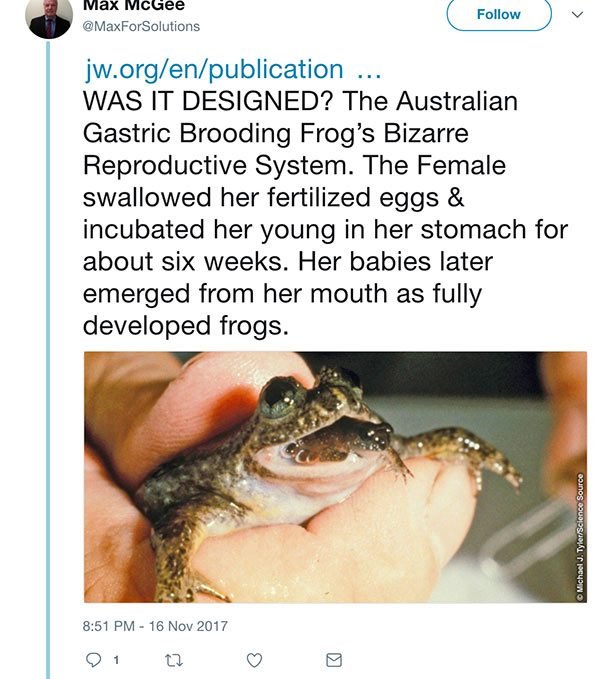Open Max McGee's profile avatar photo
The height and width of the screenshot is (679, 610).
tap(49, 17)
